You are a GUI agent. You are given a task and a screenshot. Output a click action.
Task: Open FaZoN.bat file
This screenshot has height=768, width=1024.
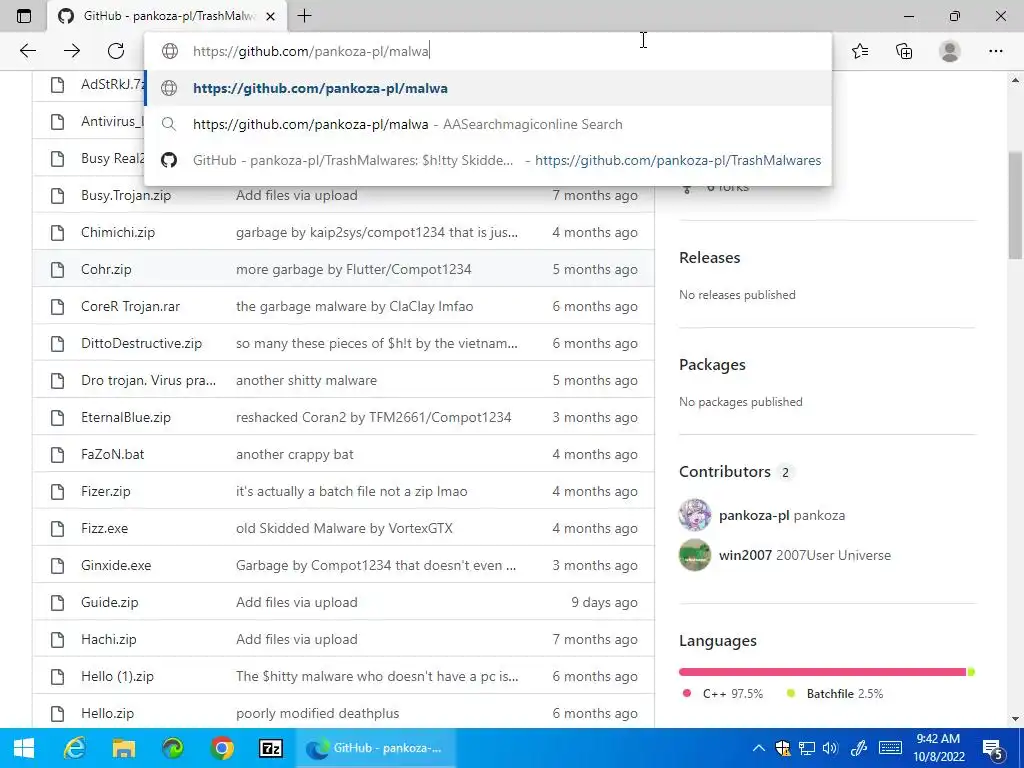pyautogui.click(x=112, y=454)
